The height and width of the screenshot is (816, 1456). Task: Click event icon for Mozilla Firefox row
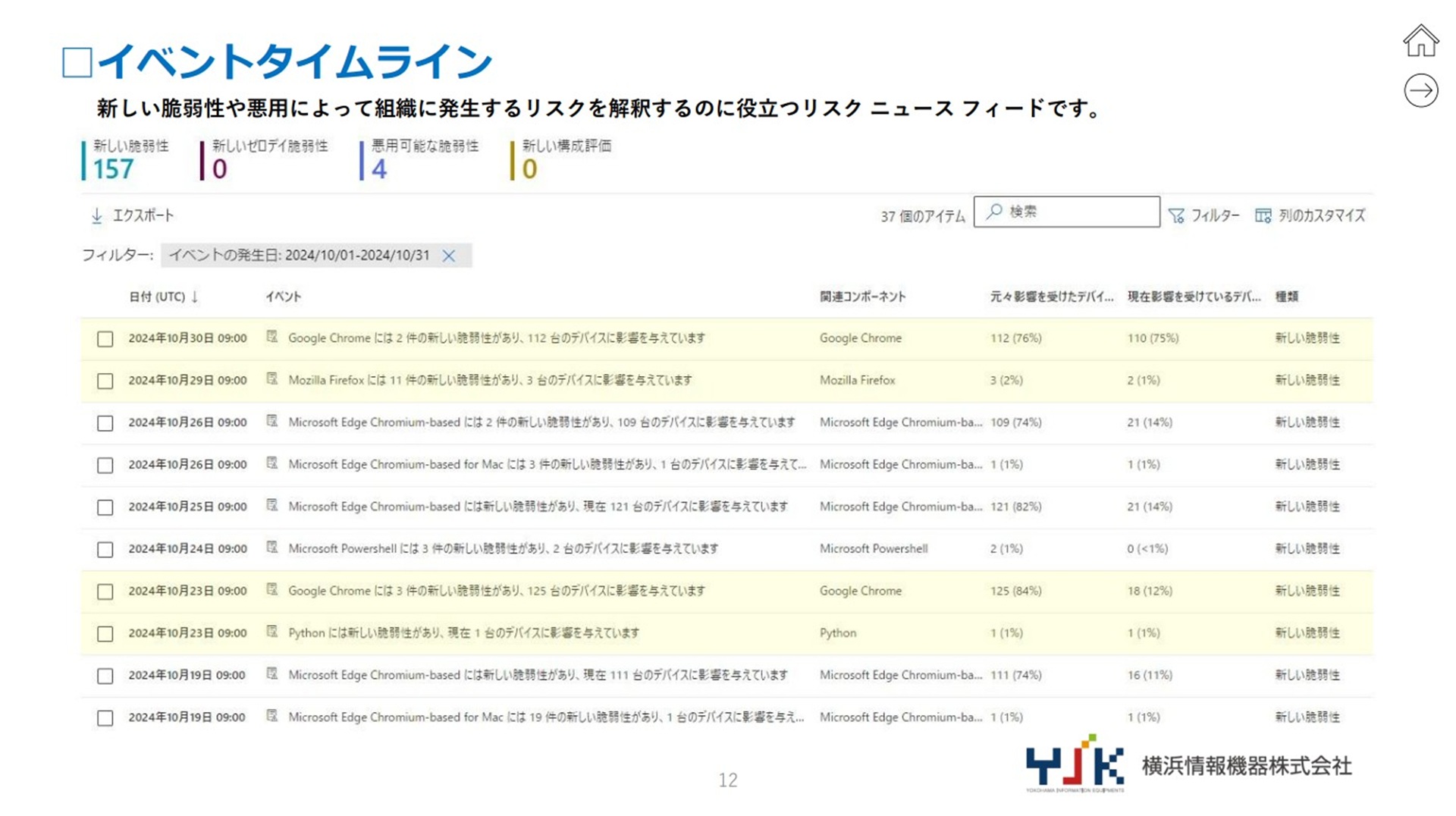[x=271, y=379]
